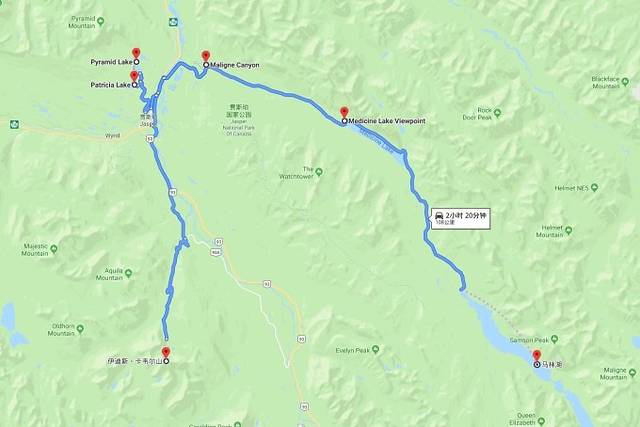Screen dimensions: 640x427
Task: Open the Helmet Mountain marker
Action: point(568,231)
